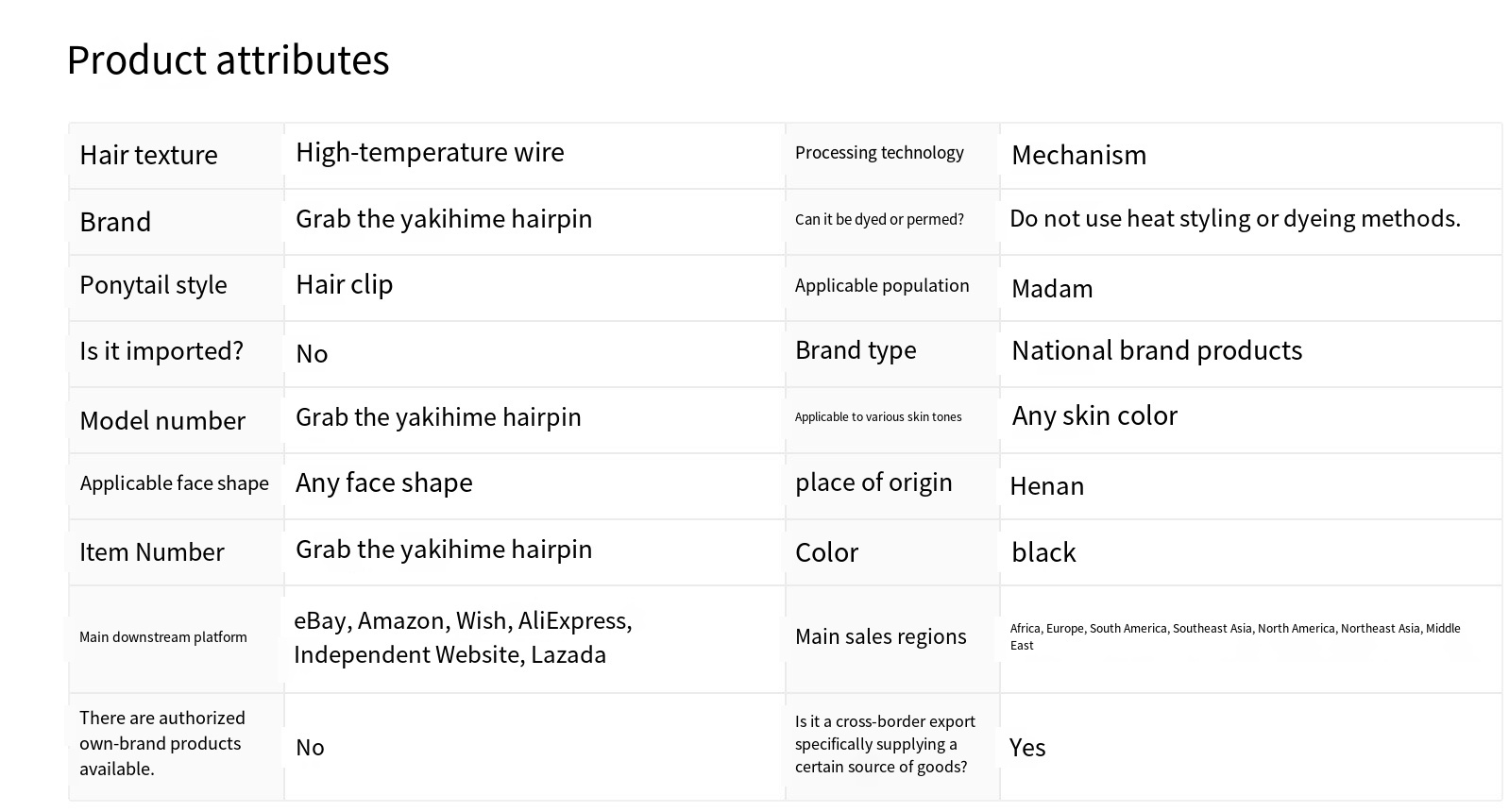Select the High-temperature wire value

tap(430, 152)
